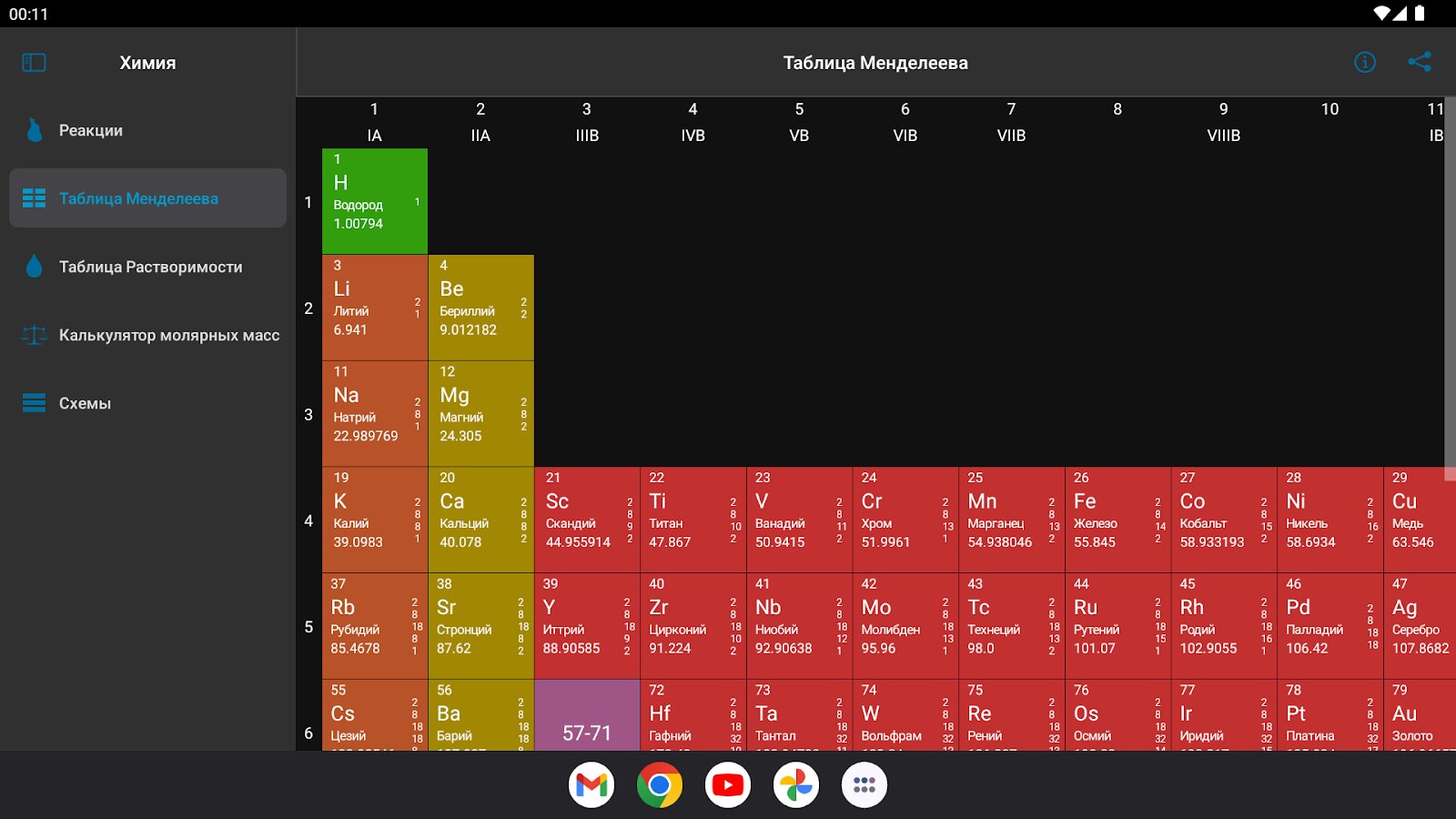
Task: Click the molar mass scales icon
Action: click(x=35, y=335)
